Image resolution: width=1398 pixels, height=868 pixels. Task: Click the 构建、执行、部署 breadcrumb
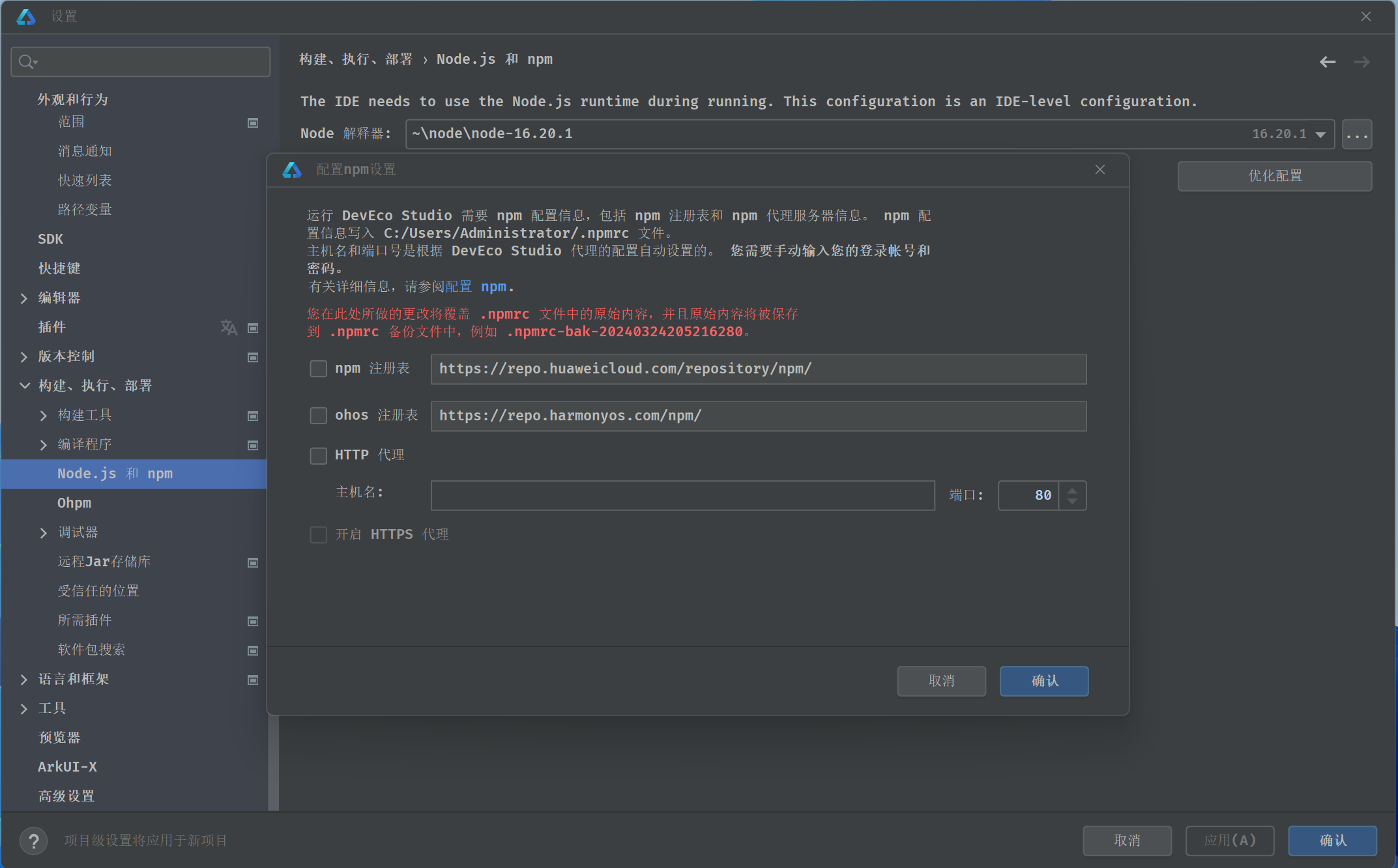point(356,59)
